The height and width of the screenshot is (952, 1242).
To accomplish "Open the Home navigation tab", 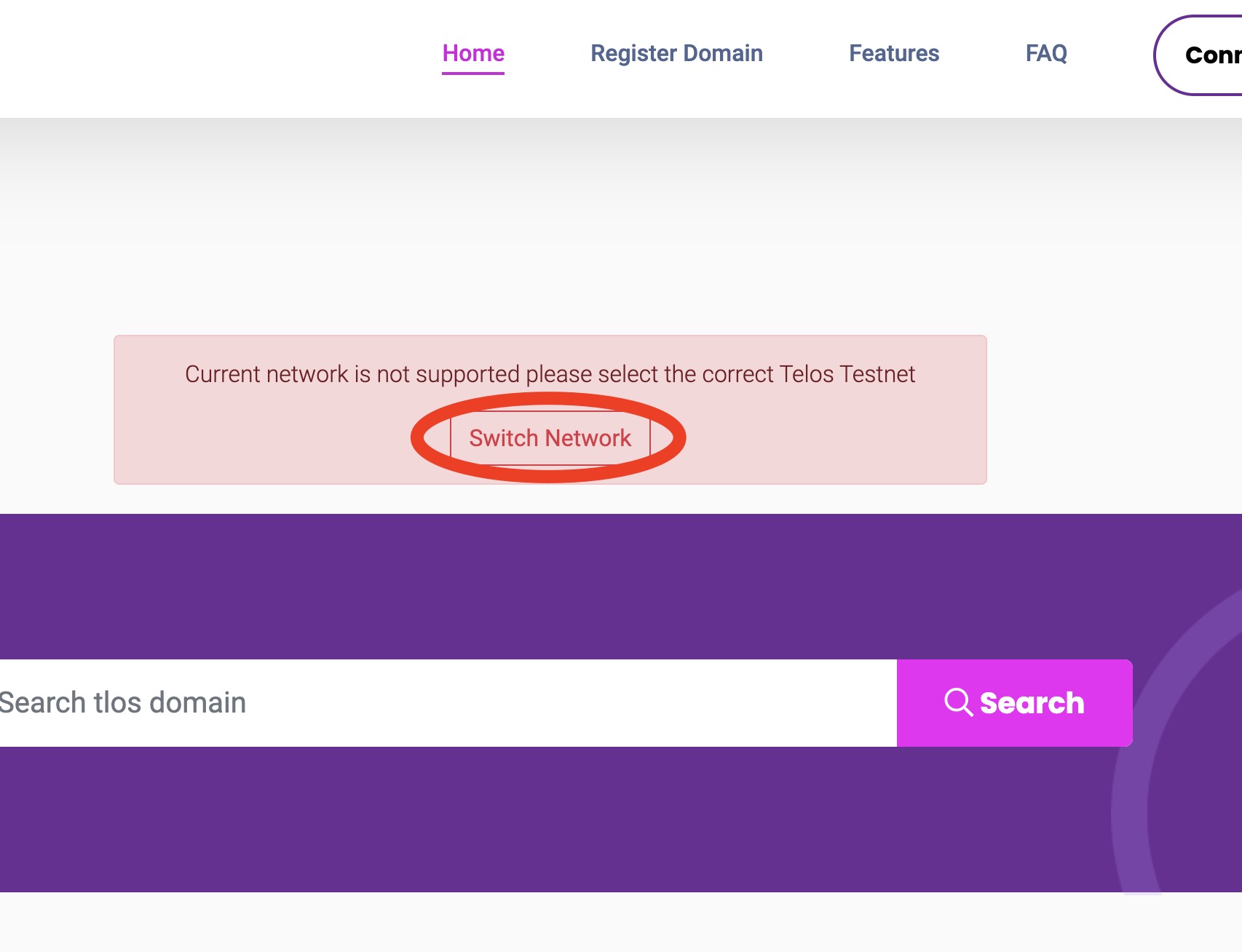I will click(473, 53).
